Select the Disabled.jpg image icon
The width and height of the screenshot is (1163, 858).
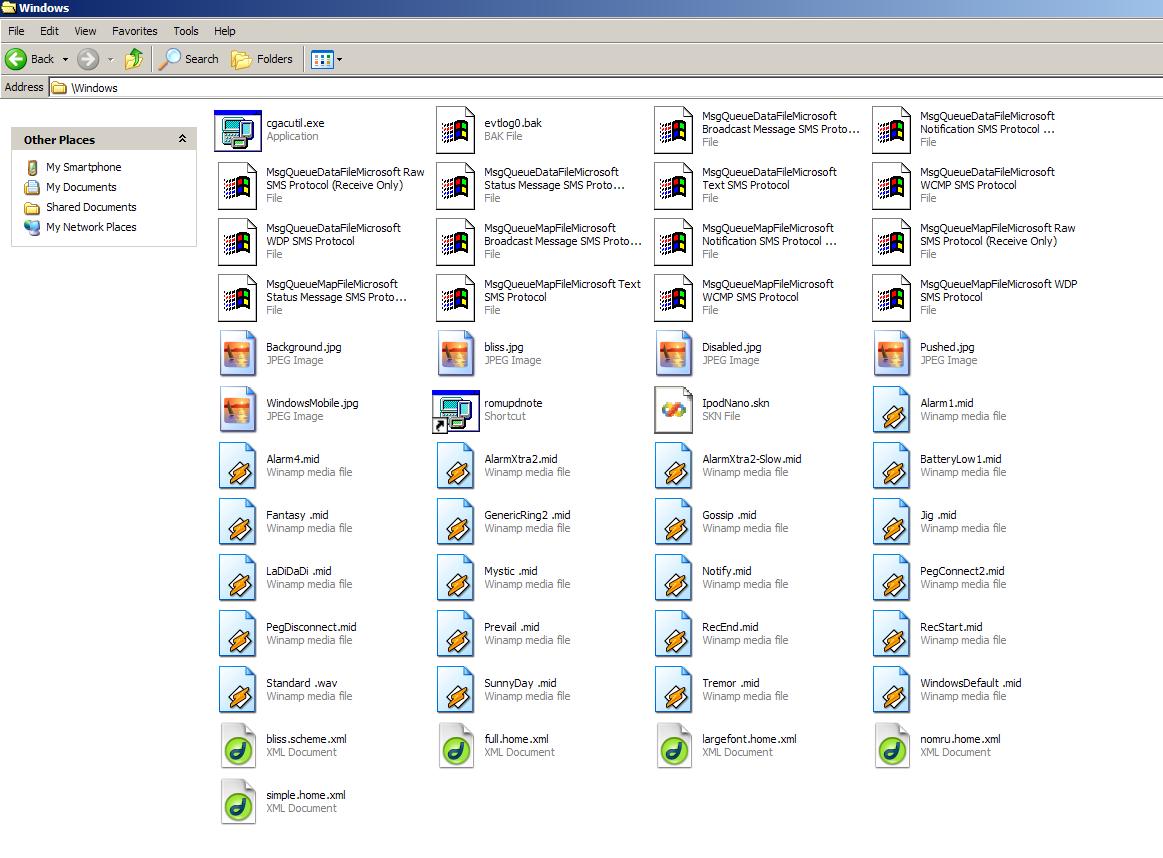click(x=673, y=354)
